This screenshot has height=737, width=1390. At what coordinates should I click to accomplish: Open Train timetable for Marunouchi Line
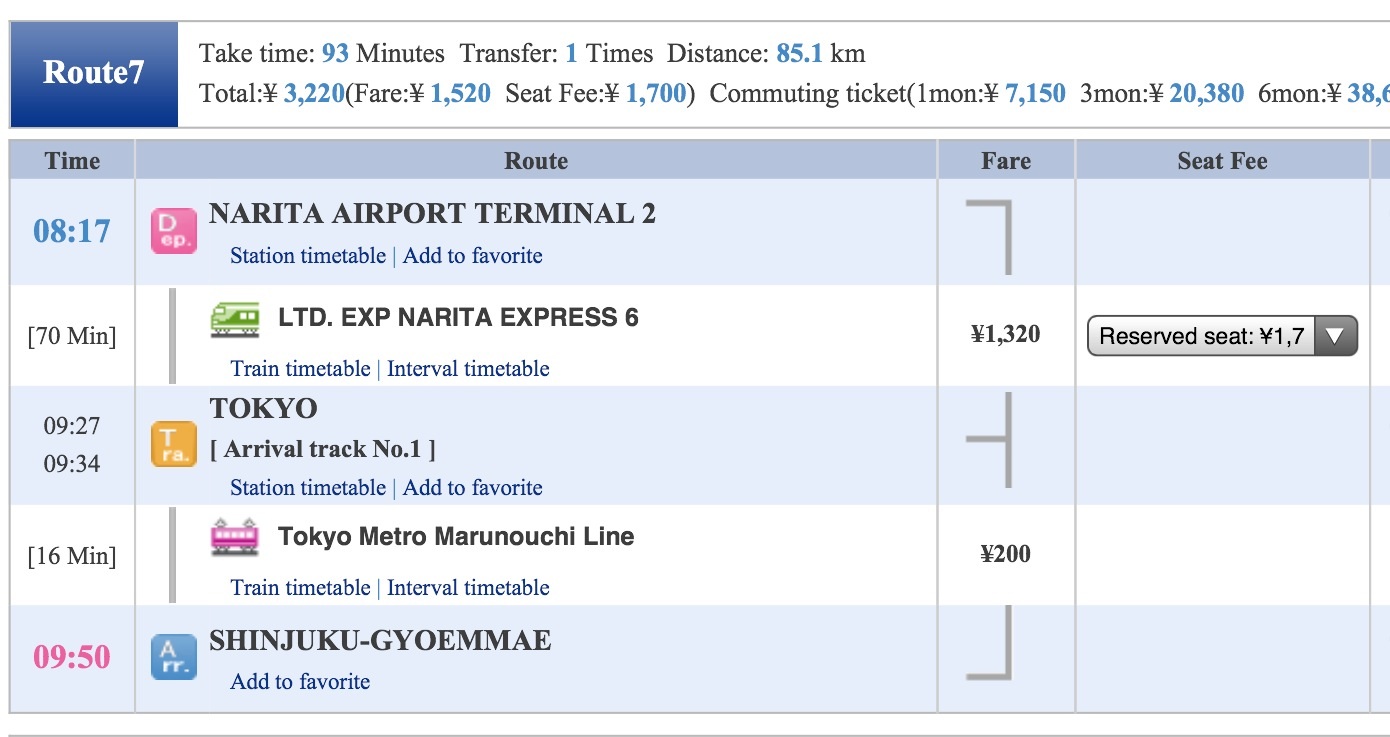tap(300, 588)
